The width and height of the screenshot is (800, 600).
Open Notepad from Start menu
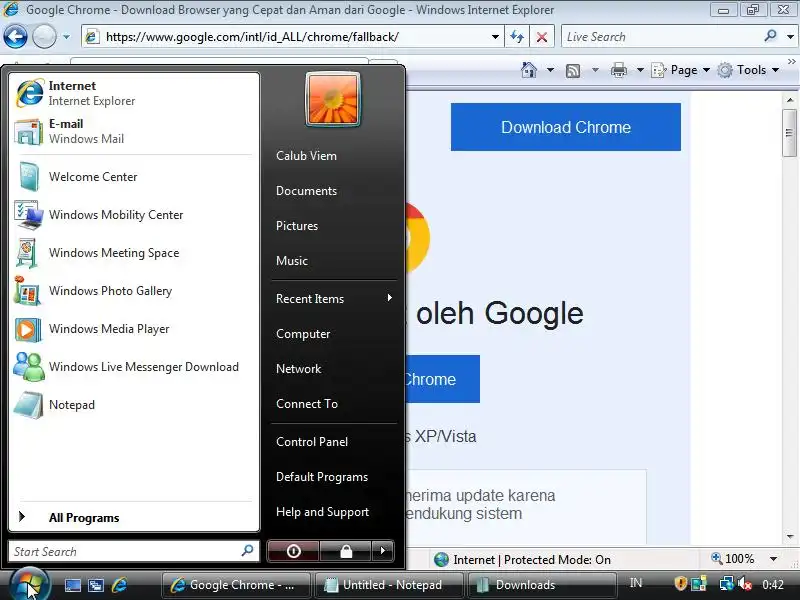[x=134, y=405]
